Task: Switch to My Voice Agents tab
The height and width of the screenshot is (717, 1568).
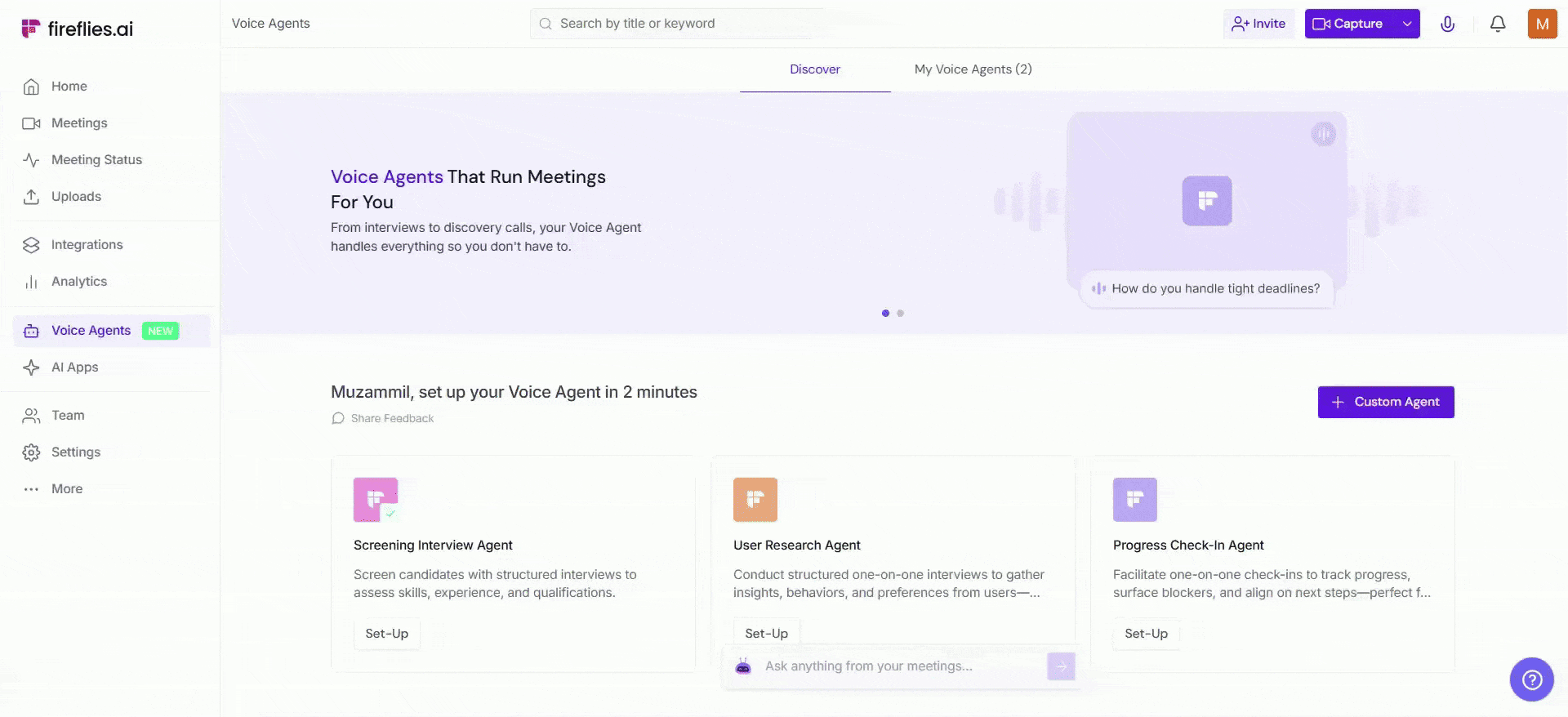Action: pos(973,69)
